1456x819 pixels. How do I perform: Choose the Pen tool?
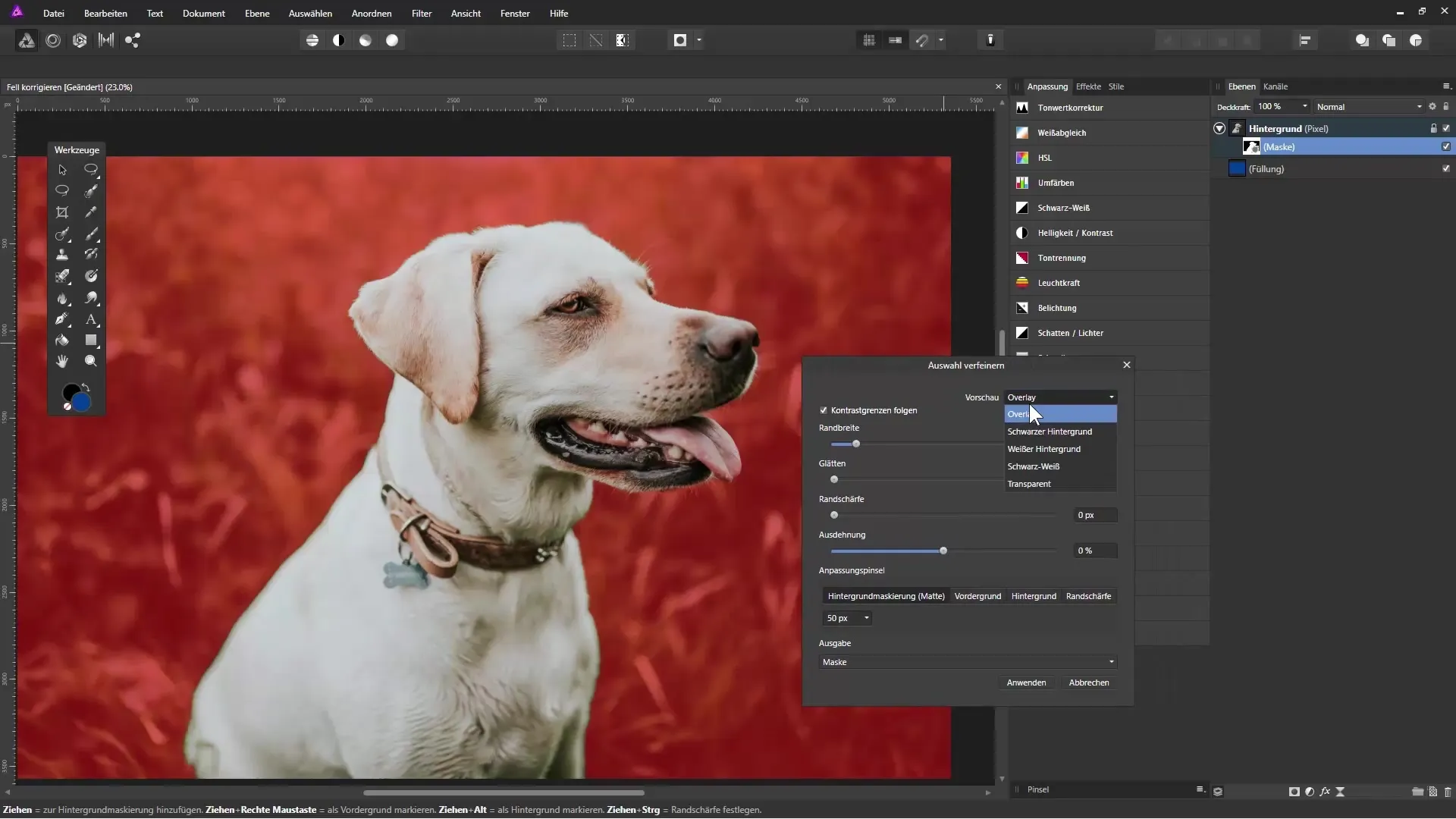pos(62,319)
